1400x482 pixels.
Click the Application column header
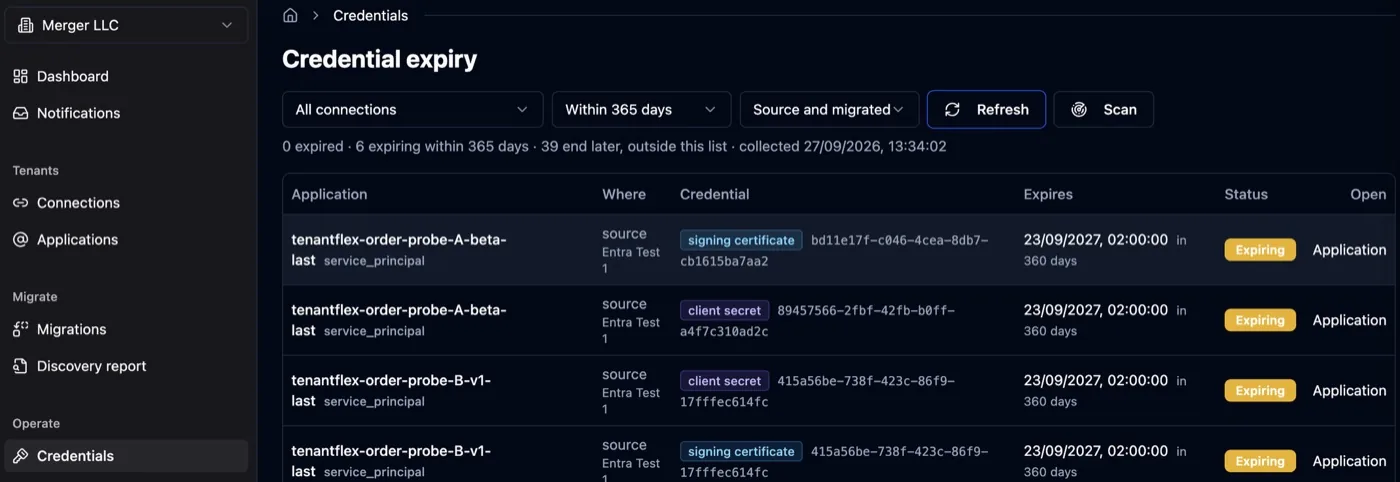330,194
